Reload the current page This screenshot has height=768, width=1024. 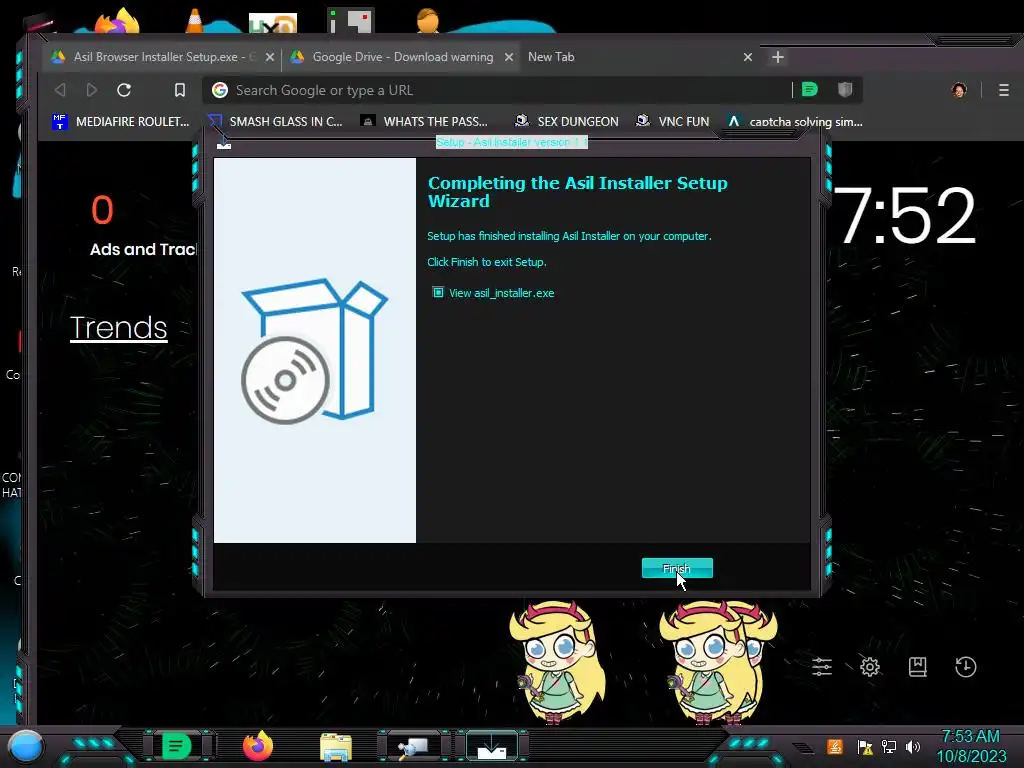coord(124,90)
